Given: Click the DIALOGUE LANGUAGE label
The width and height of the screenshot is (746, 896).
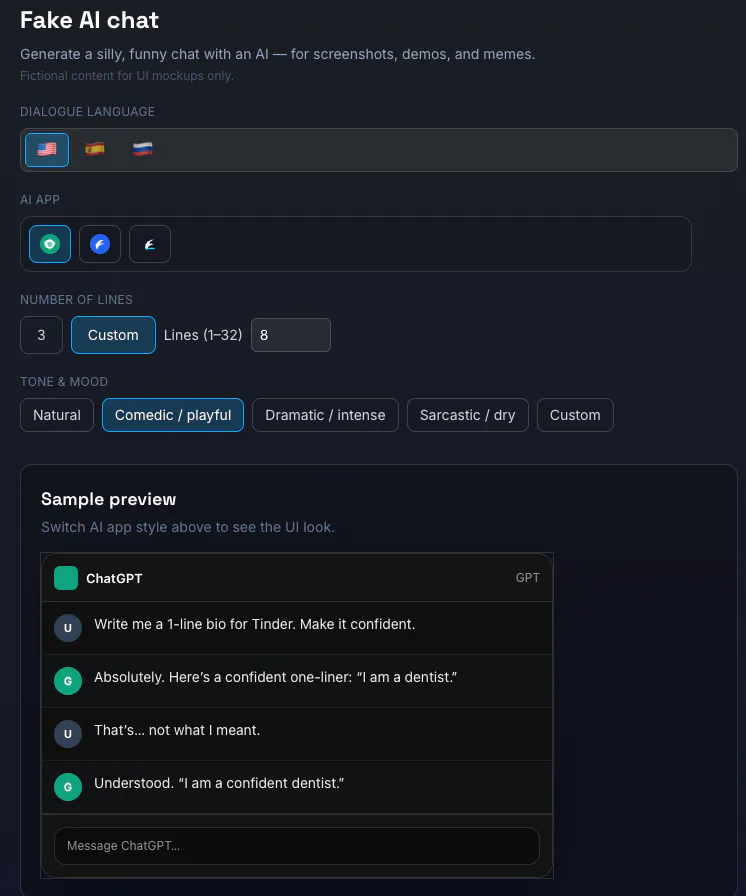Looking at the screenshot, I should (87, 111).
